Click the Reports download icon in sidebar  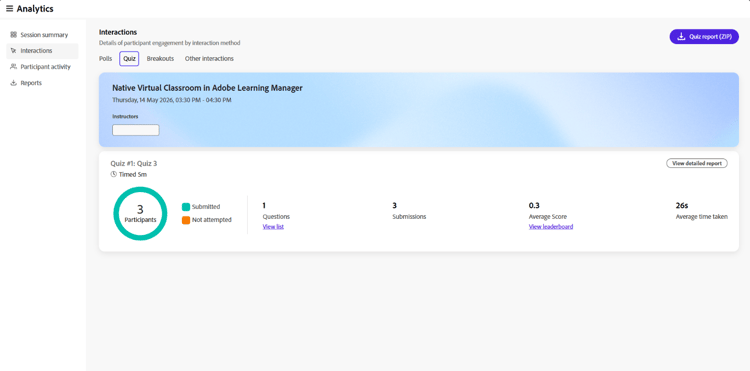coord(13,83)
